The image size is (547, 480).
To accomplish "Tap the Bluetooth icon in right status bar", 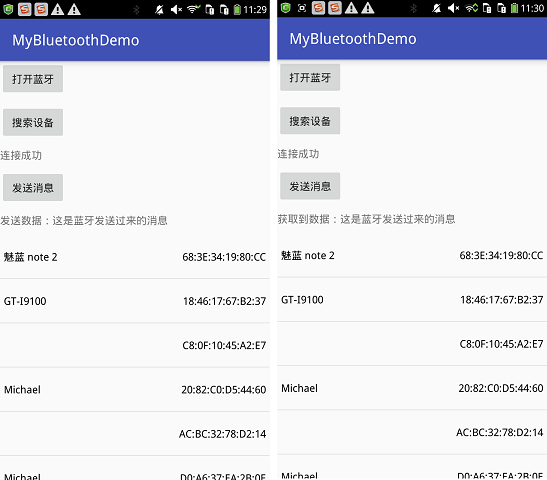I will tap(414, 8).
